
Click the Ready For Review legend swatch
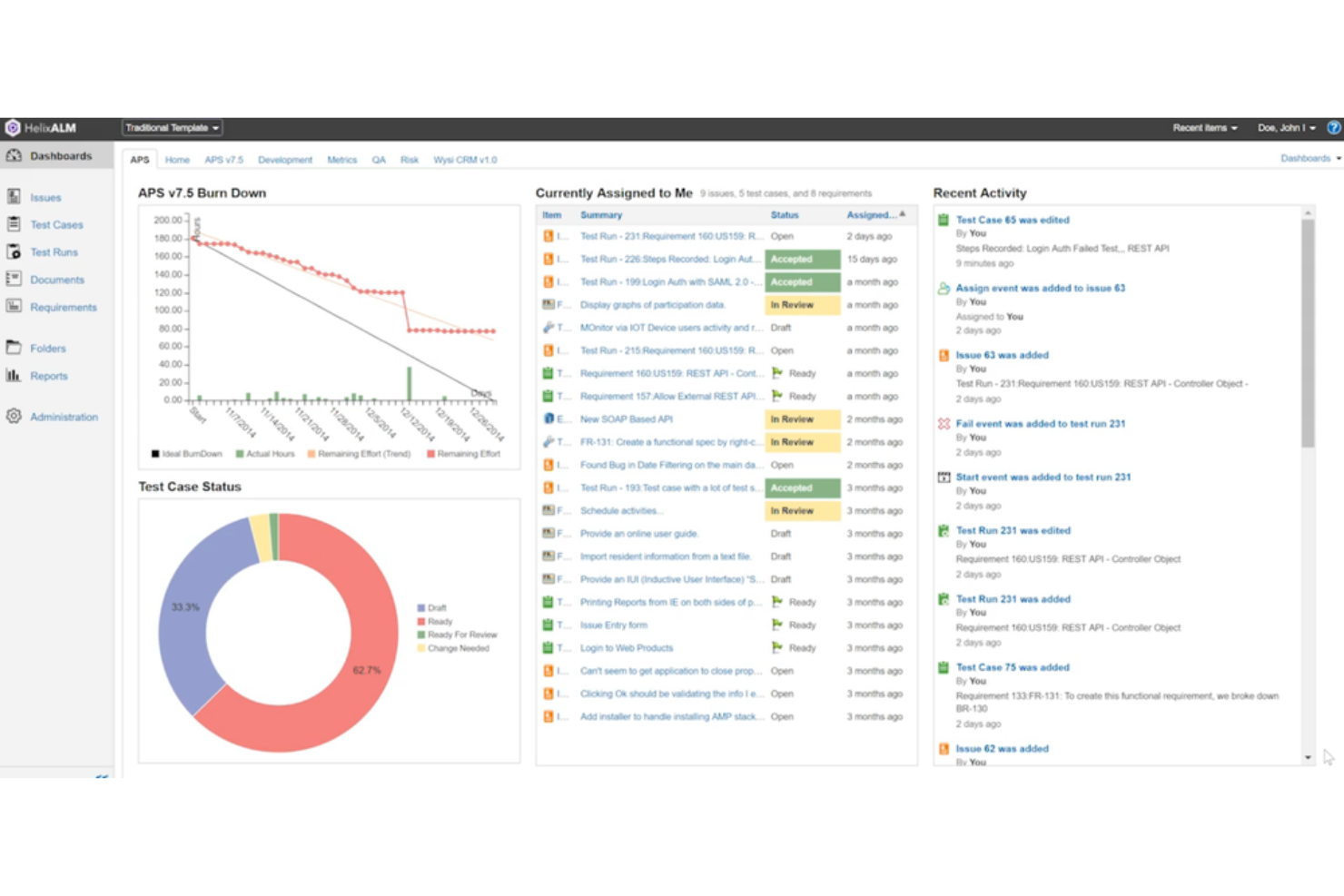(421, 635)
